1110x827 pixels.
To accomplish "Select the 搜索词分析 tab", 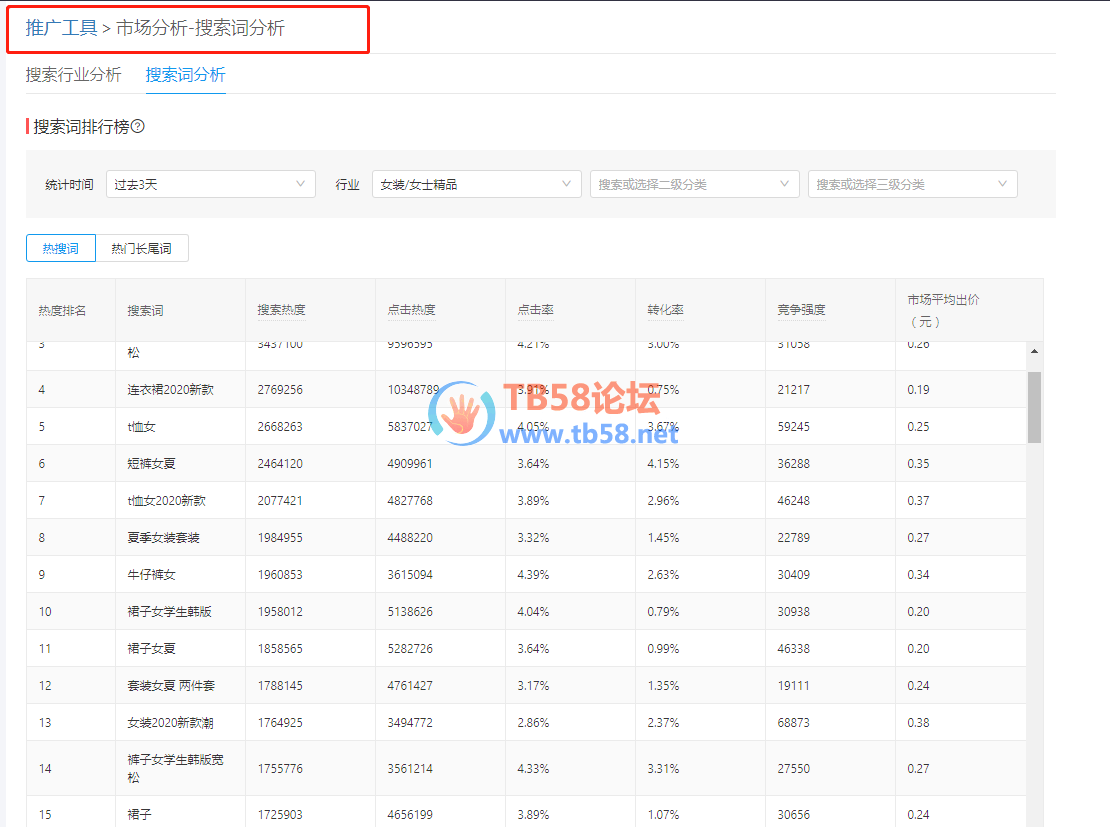I will click(185, 74).
